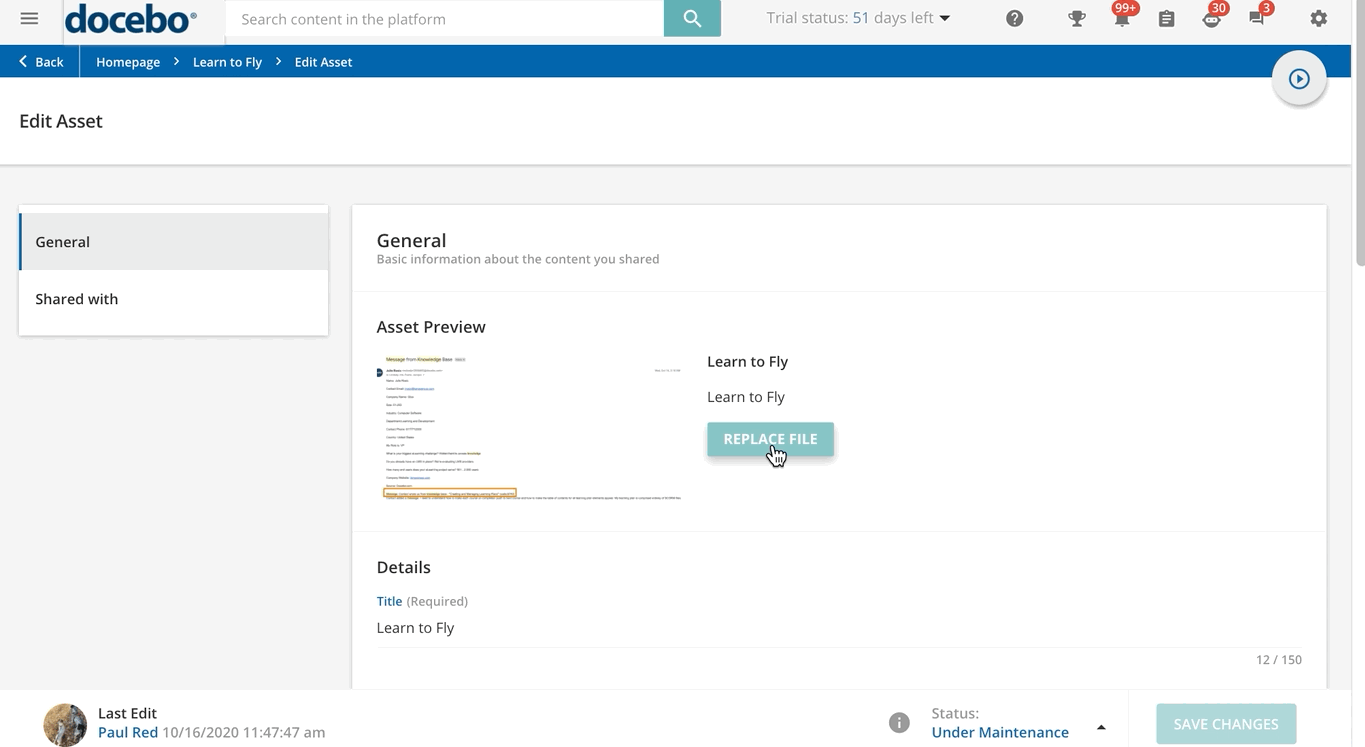
Task: Focus the platform search input field
Action: [x=445, y=18]
